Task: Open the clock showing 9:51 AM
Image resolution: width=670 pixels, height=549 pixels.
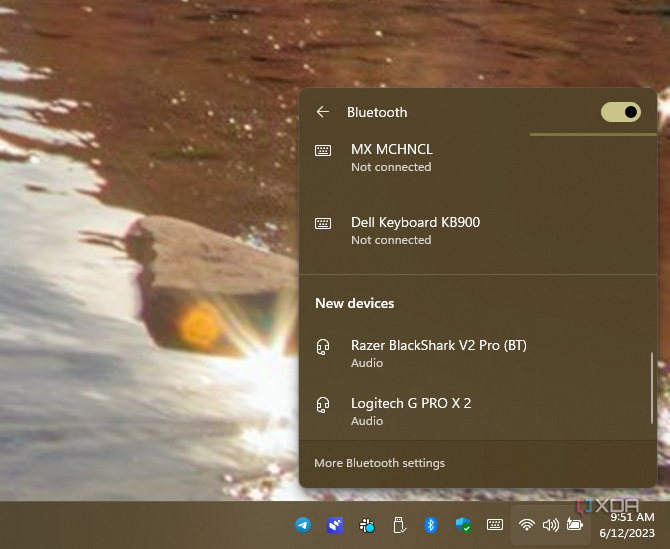Action: [x=632, y=525]
